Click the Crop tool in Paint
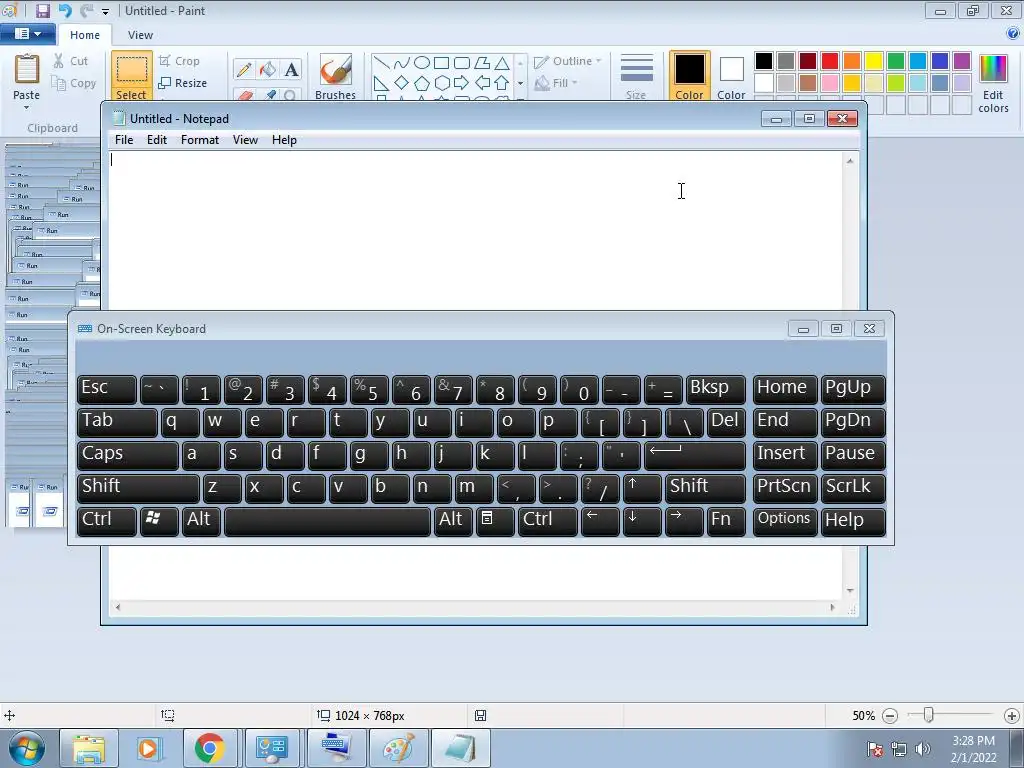The height and width of the screenshot is (768, 1024). point(179,61)
